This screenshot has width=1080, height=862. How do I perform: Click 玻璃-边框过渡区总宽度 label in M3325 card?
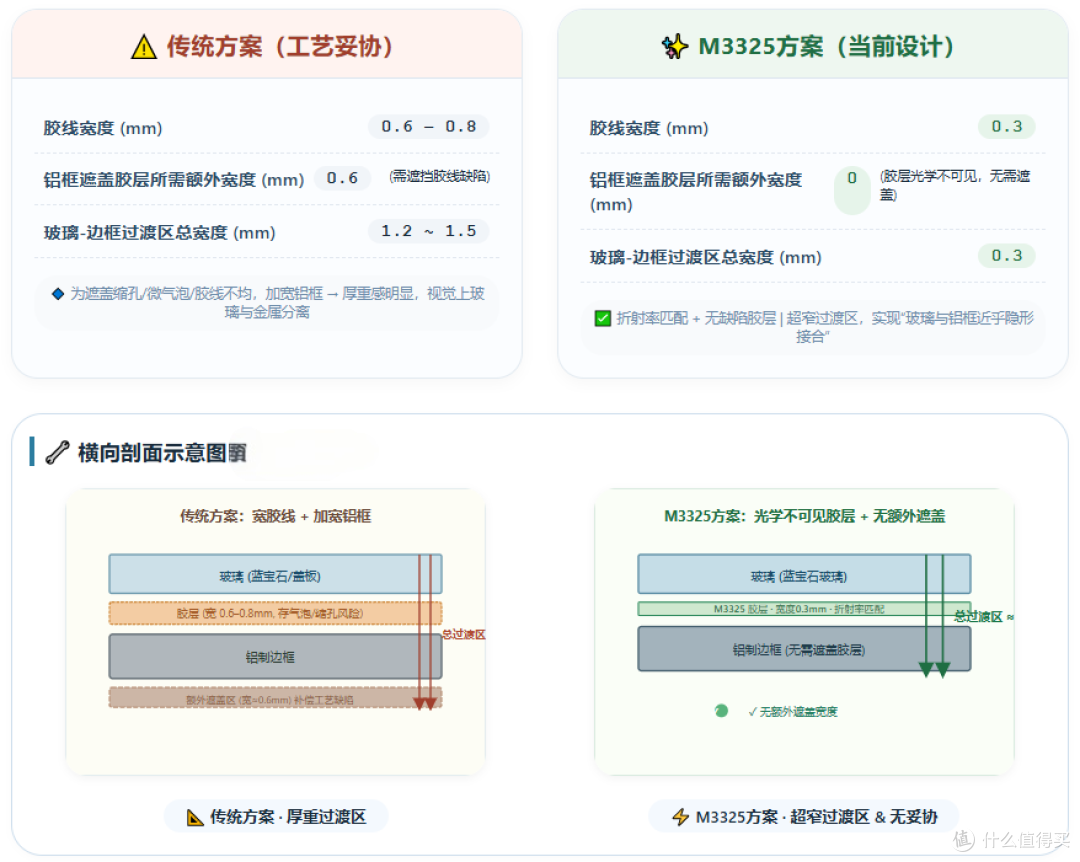[x=705, y=257]
